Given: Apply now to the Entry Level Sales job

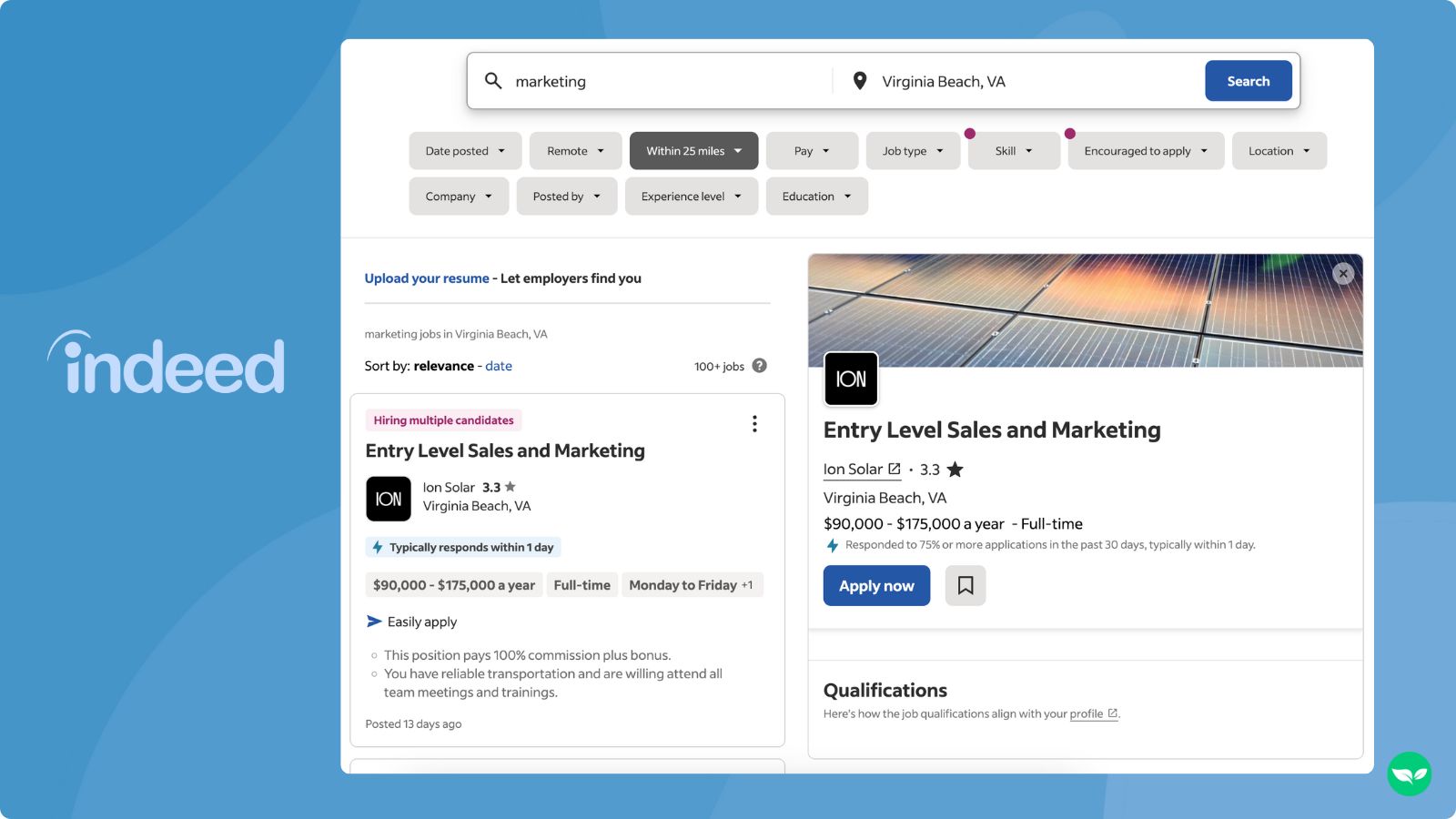Looking at the screenshot, I should (875, 585).
